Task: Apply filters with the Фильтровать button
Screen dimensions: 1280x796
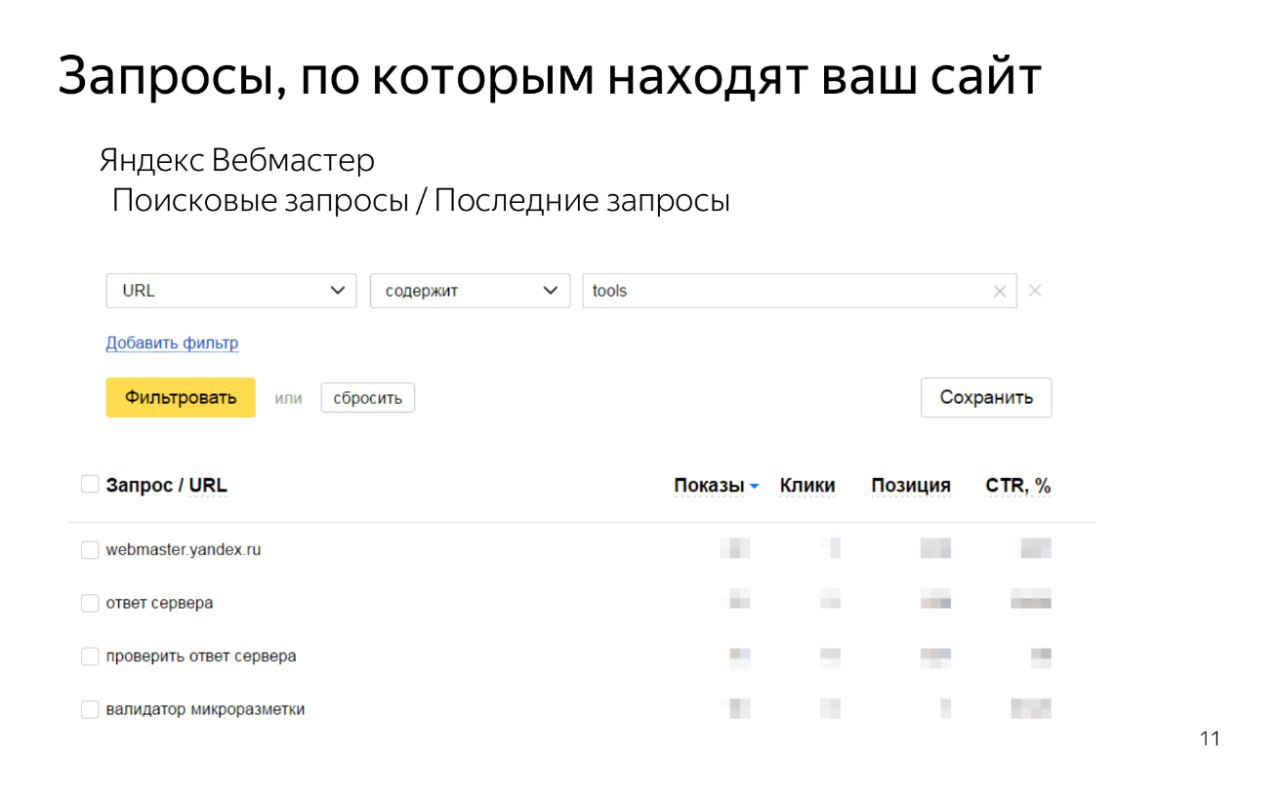Action: (181, 397)
